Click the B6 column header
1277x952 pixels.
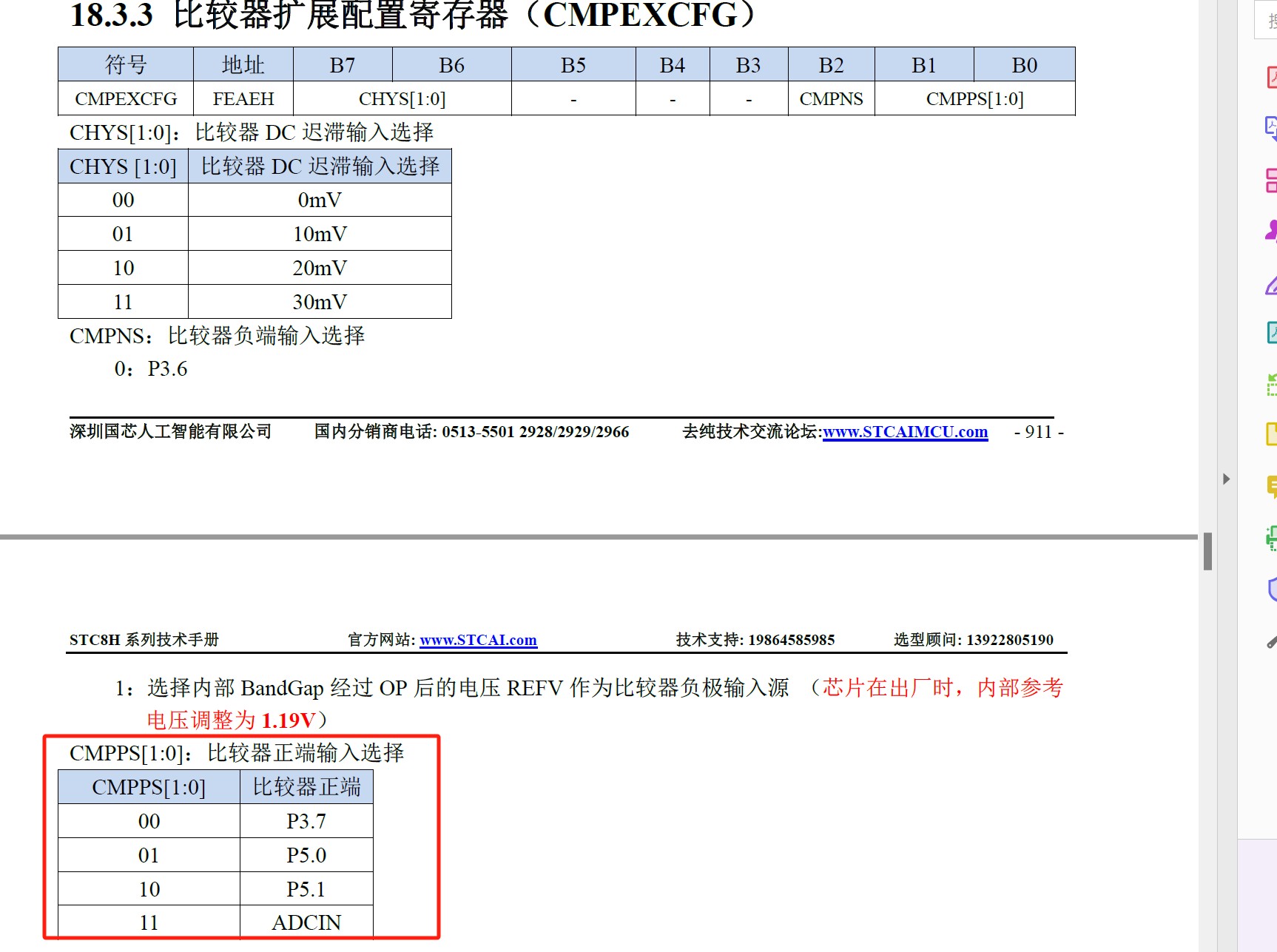(x=451, y=65)
